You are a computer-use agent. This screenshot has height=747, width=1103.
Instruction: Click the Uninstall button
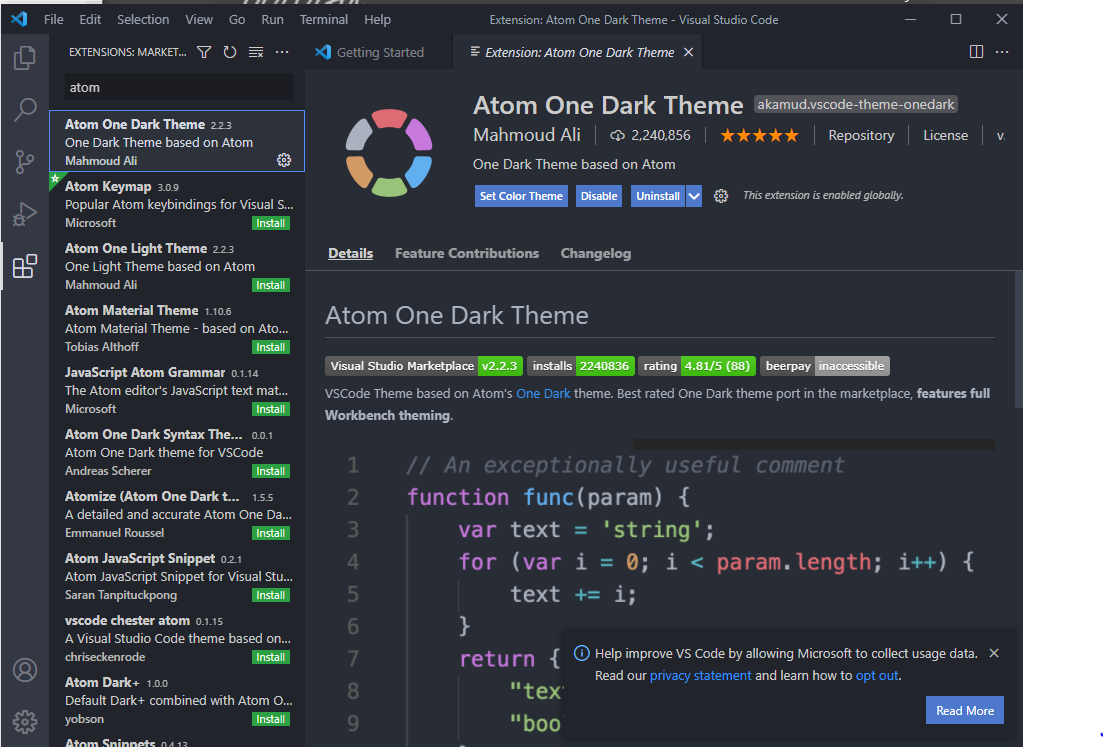point(658,196)
